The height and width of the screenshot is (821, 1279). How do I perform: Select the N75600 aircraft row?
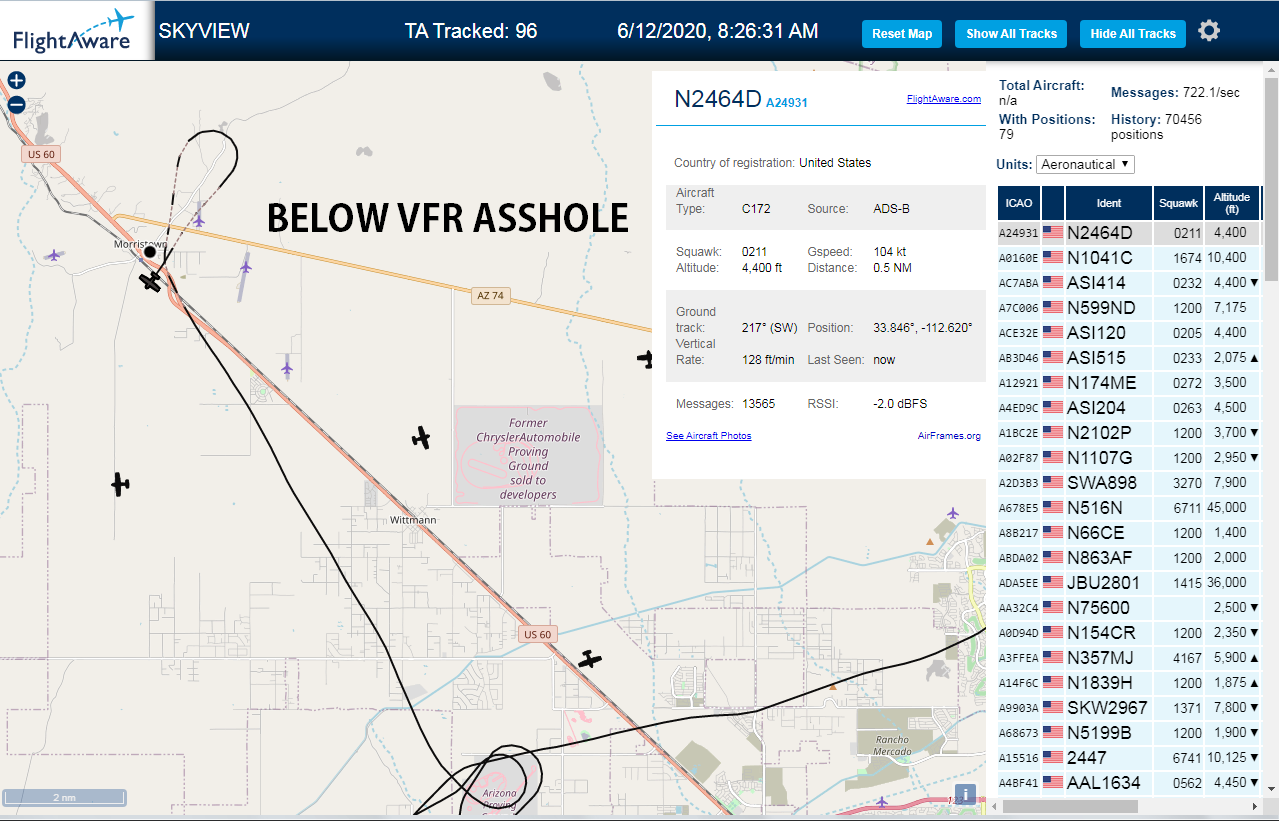pos(1130,608)
